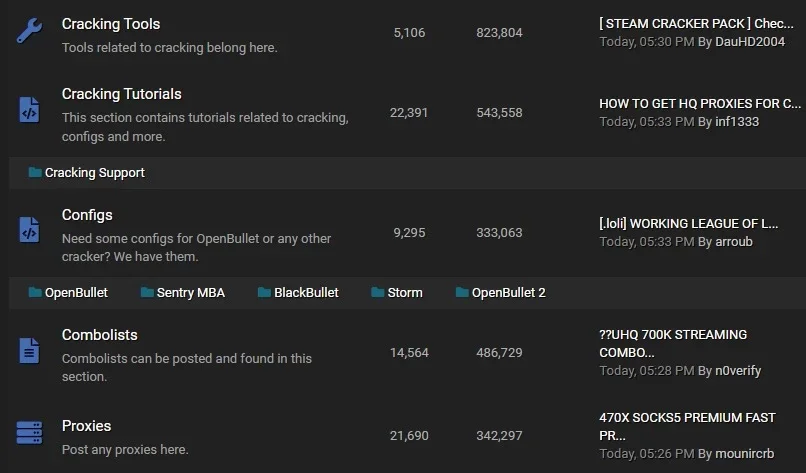Click the server stack icon beside Proxies
The image size is (806, 473).
tap(29, 432)
